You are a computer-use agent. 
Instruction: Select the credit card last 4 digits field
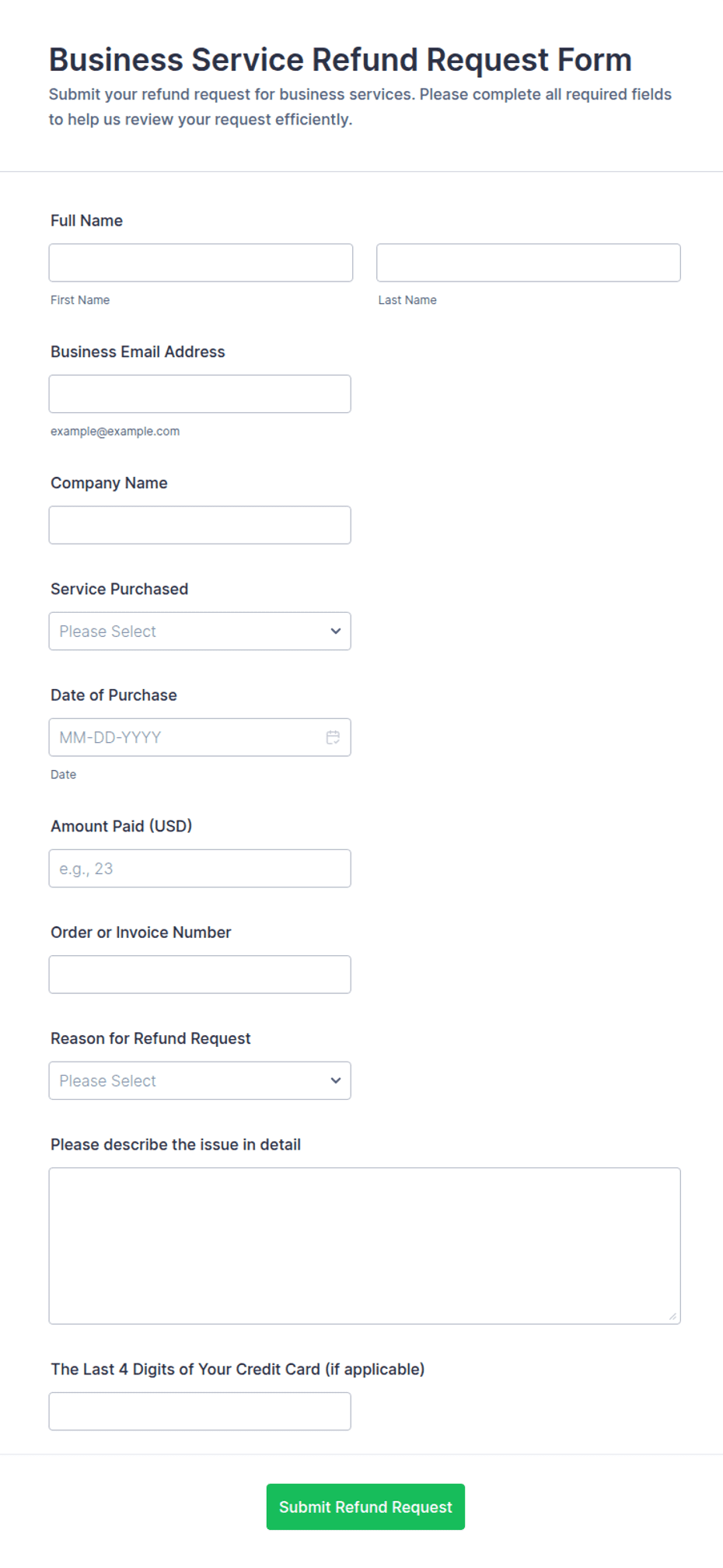pyautogui.click(x=200, y=1411)
